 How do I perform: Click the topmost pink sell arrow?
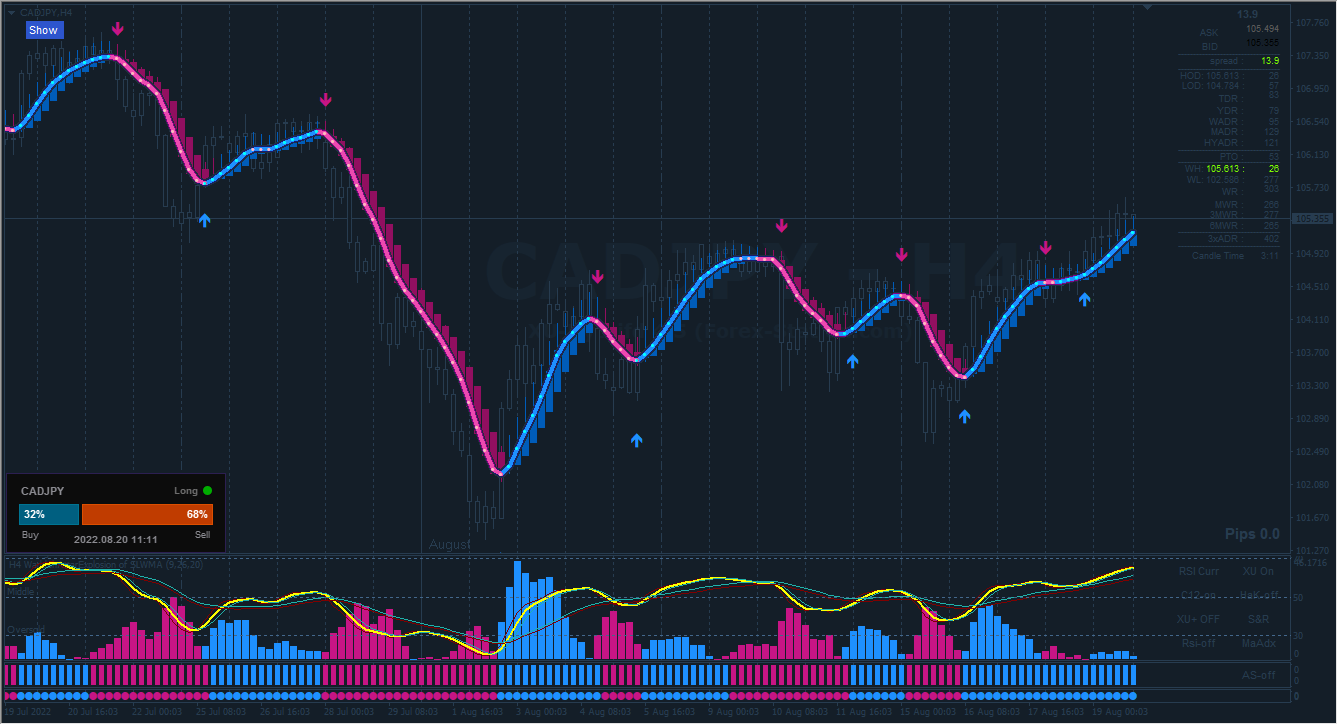[118, 28]
